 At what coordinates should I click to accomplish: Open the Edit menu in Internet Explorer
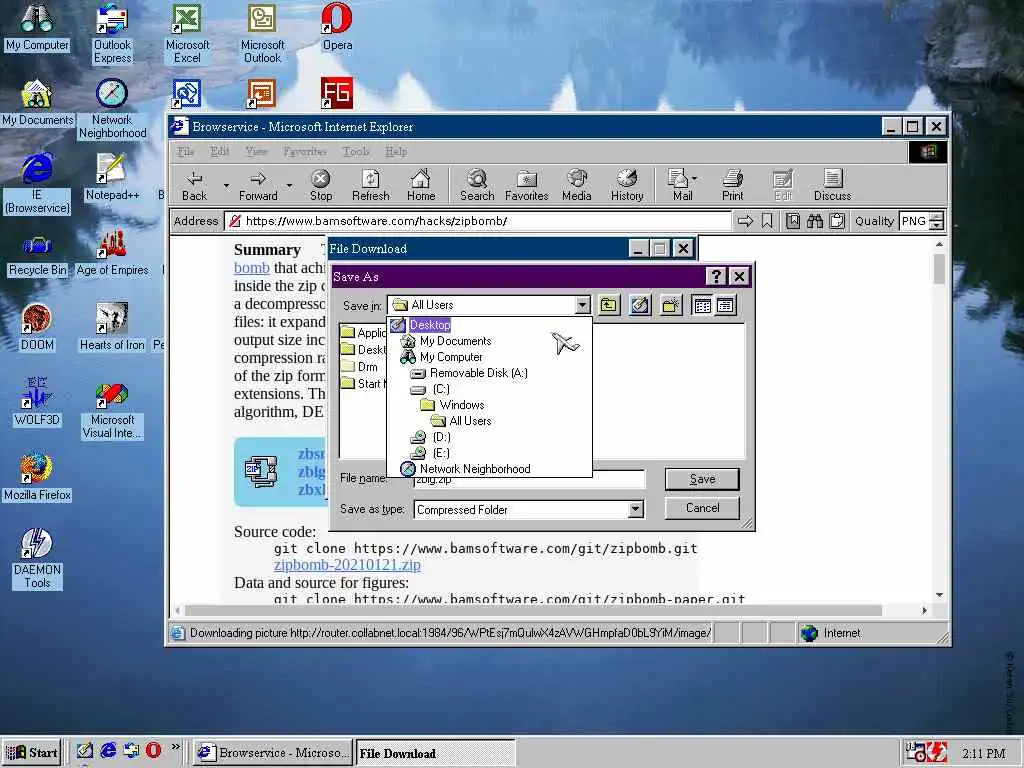tap(219, 152)
